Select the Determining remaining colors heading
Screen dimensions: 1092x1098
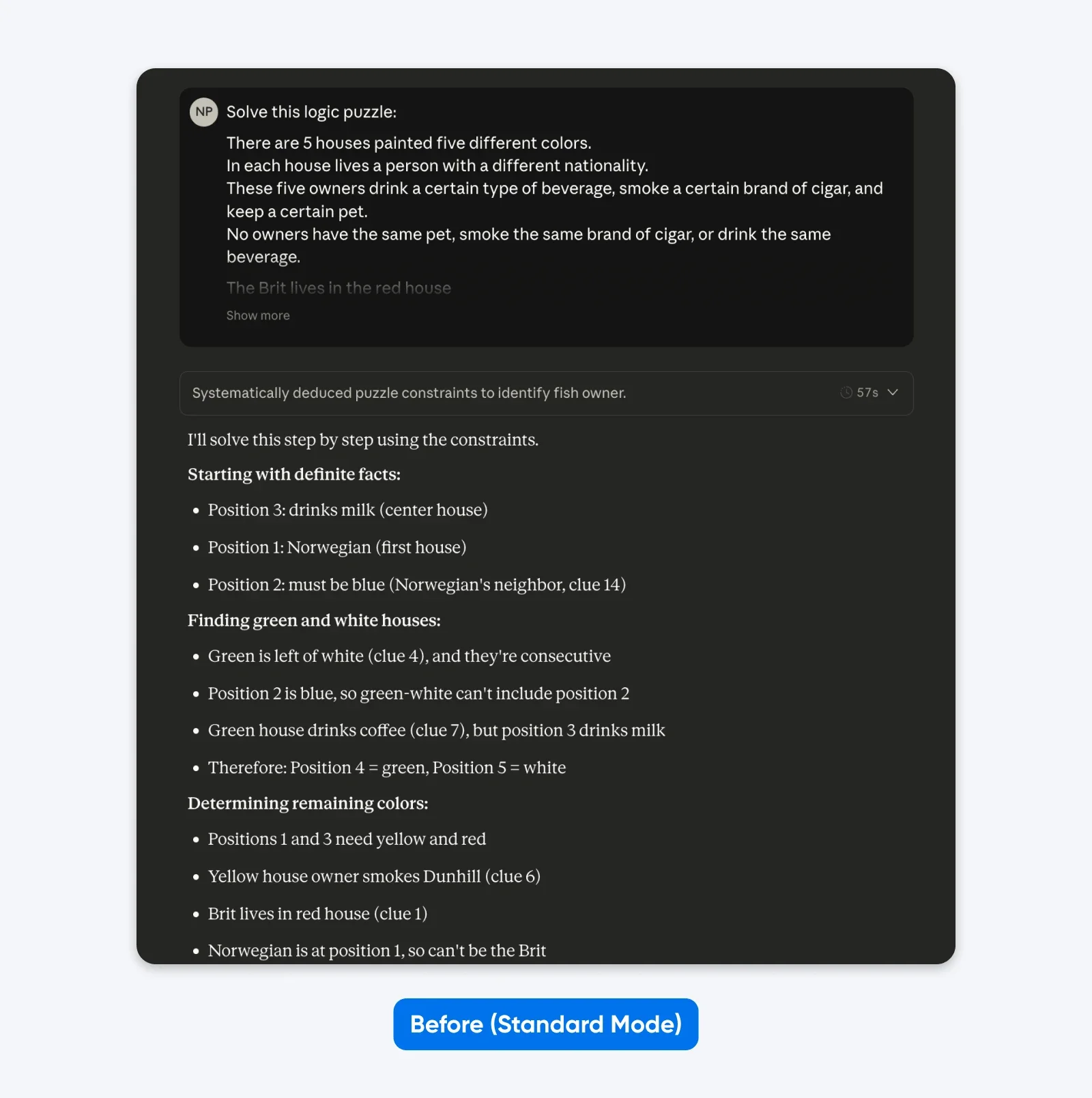307,803
